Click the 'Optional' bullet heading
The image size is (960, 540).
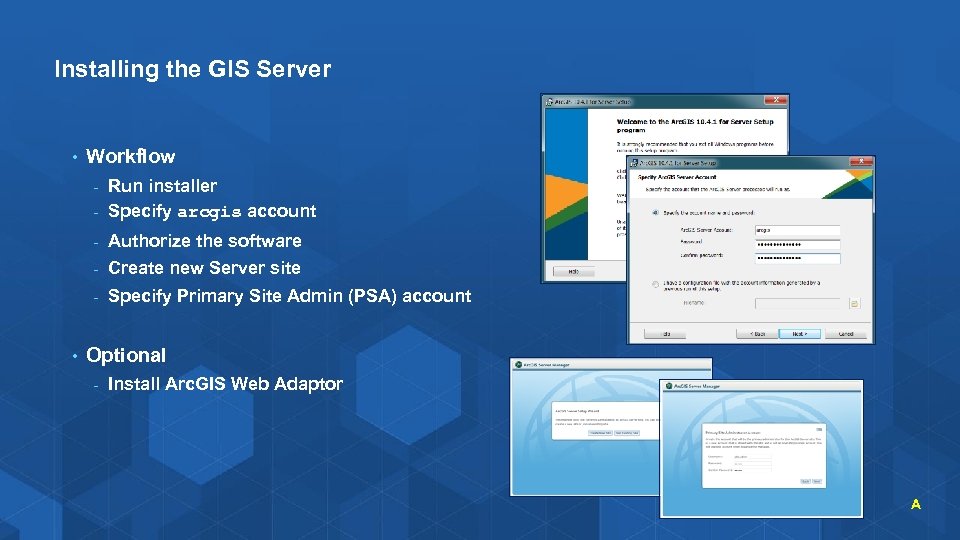[x=126, y=355]
